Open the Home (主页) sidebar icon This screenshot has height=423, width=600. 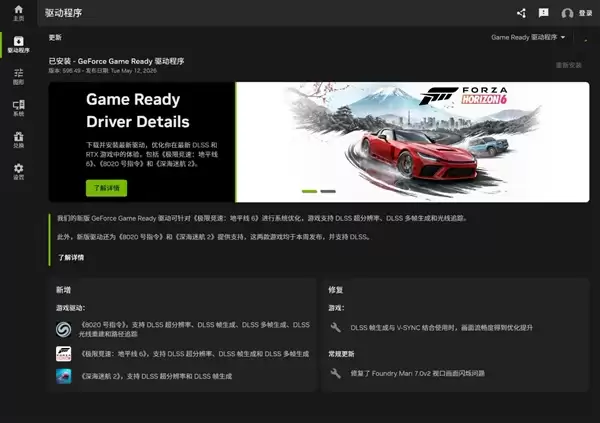click(x=18, y=13)
